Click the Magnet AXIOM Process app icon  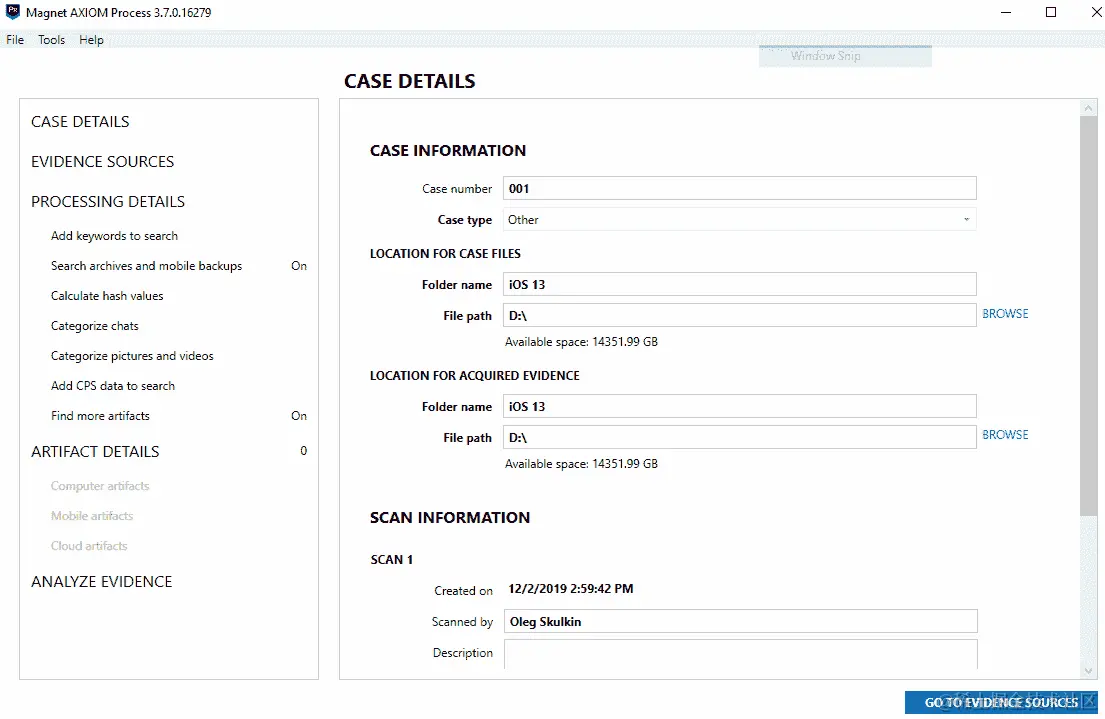click(x=13, y=12)
